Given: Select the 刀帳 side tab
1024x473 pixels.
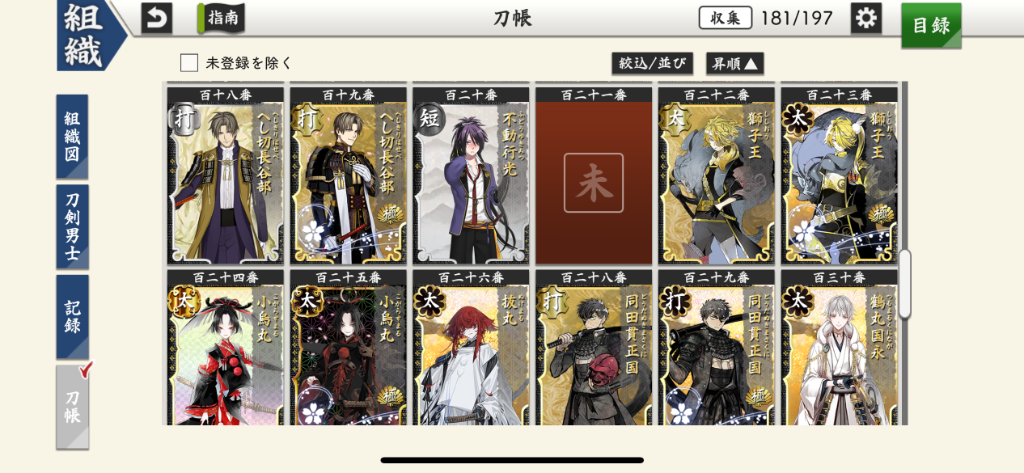Looking at the screenshot, I should pos(72,407).
